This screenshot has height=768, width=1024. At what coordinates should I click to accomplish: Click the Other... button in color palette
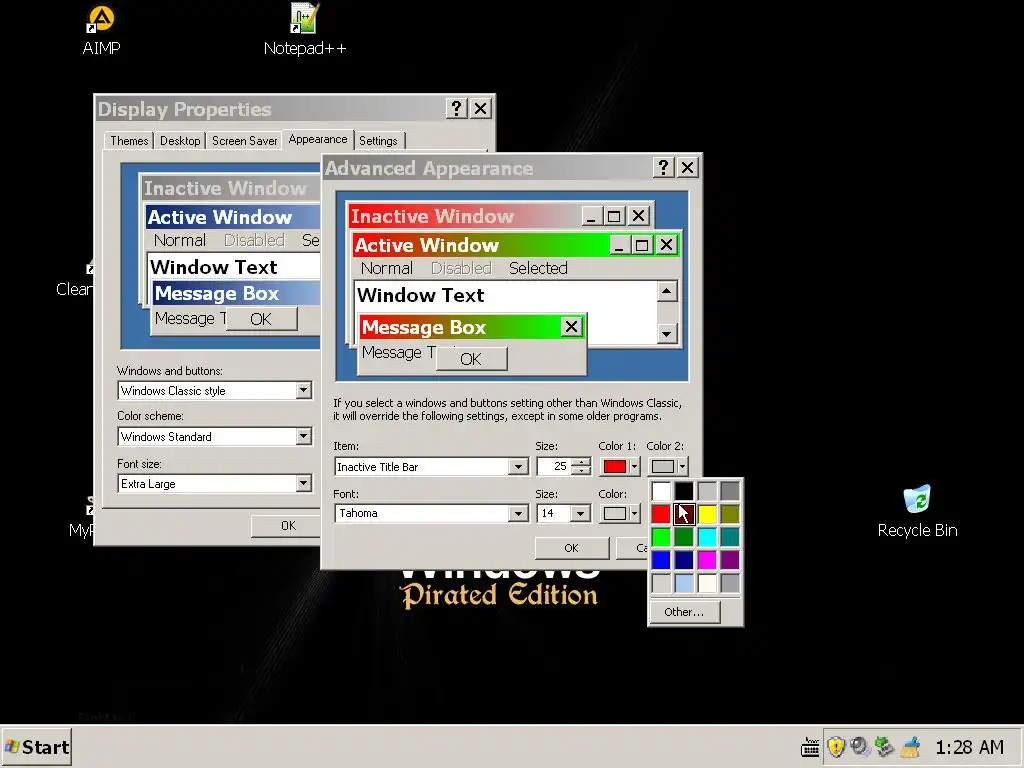coord(684,612)
